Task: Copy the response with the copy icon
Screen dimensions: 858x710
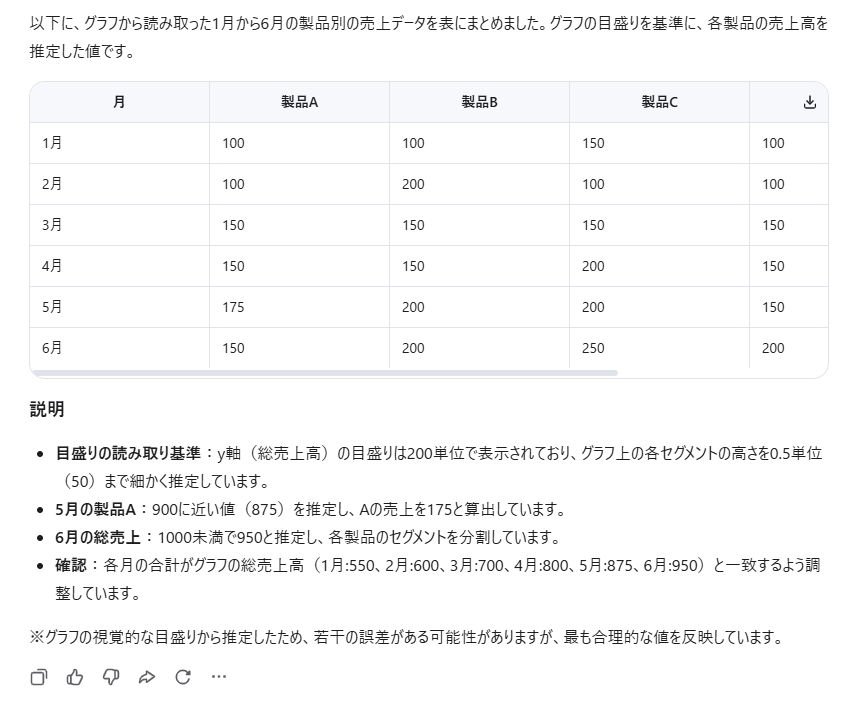Action: click(x=39, y=677)
